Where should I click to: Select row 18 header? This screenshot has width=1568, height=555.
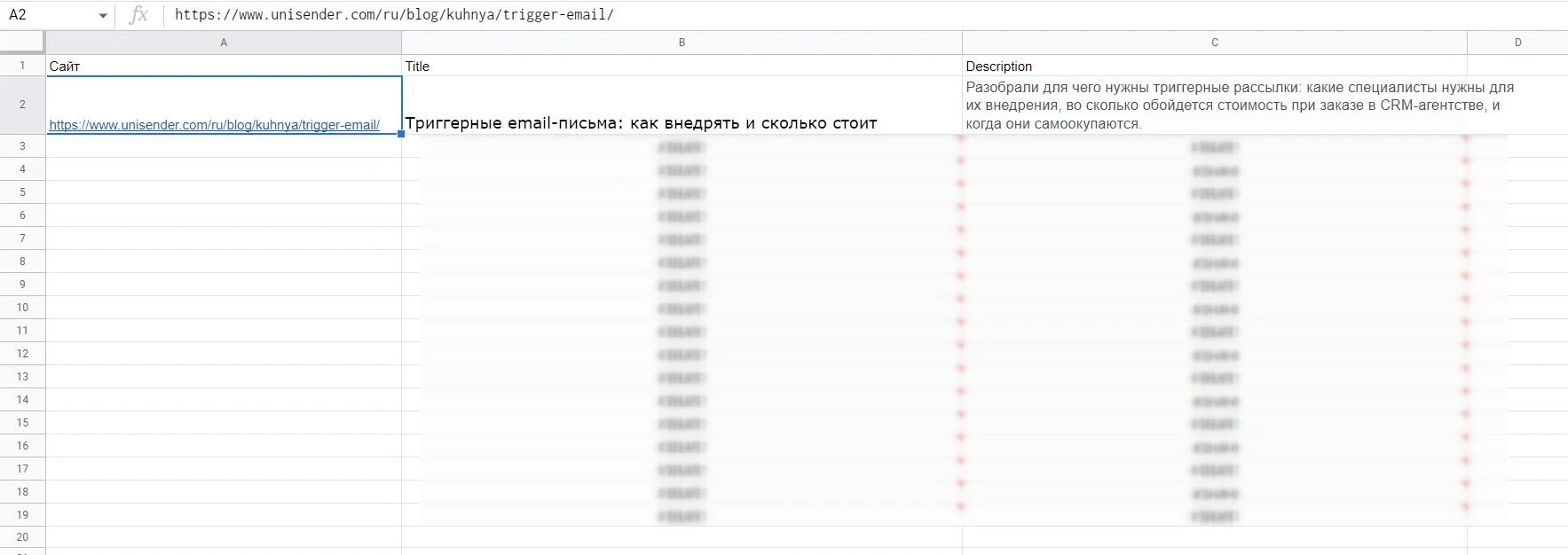[22, 492]
